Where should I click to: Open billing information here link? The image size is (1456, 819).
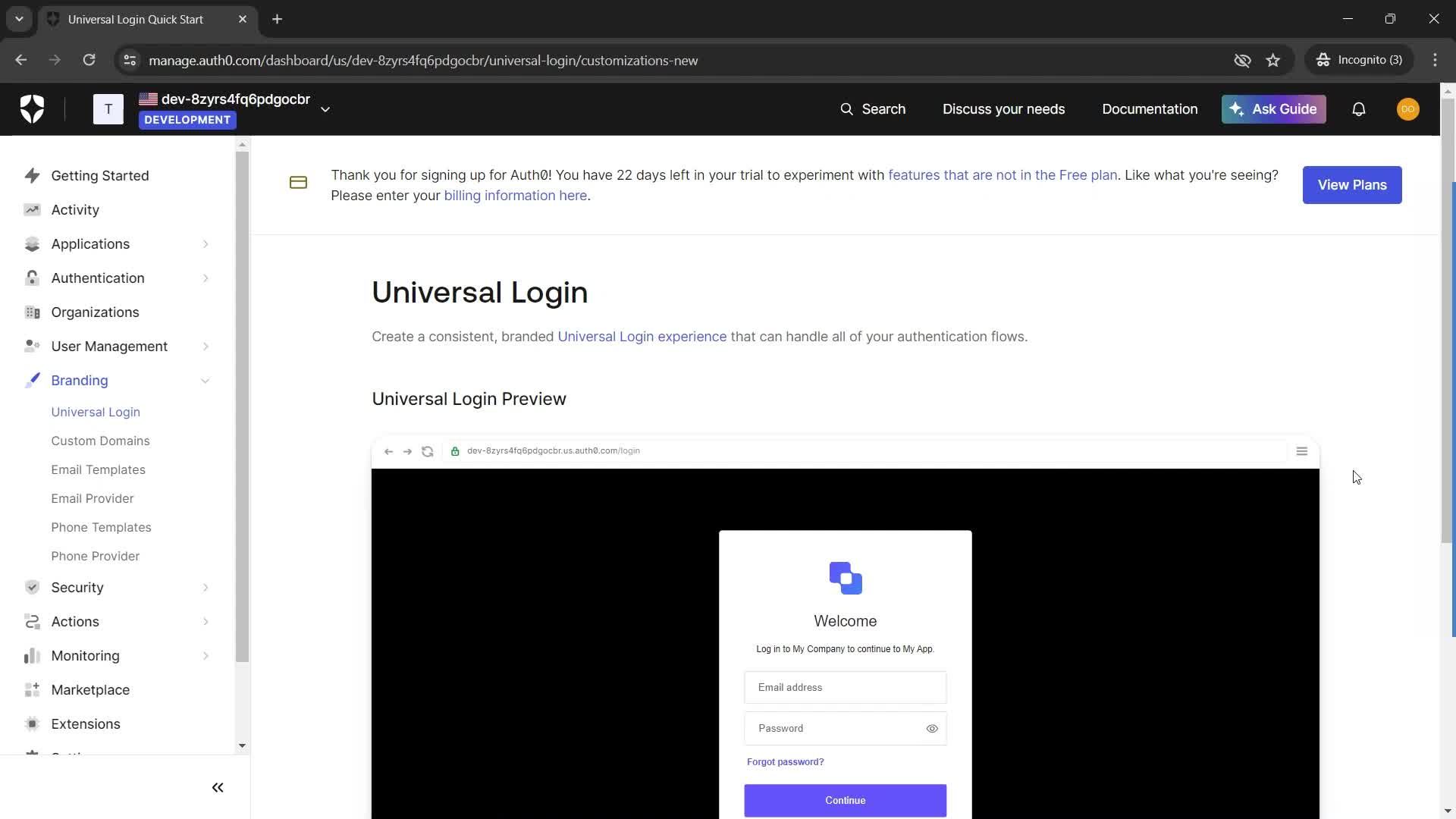click(x=516, y=196)
